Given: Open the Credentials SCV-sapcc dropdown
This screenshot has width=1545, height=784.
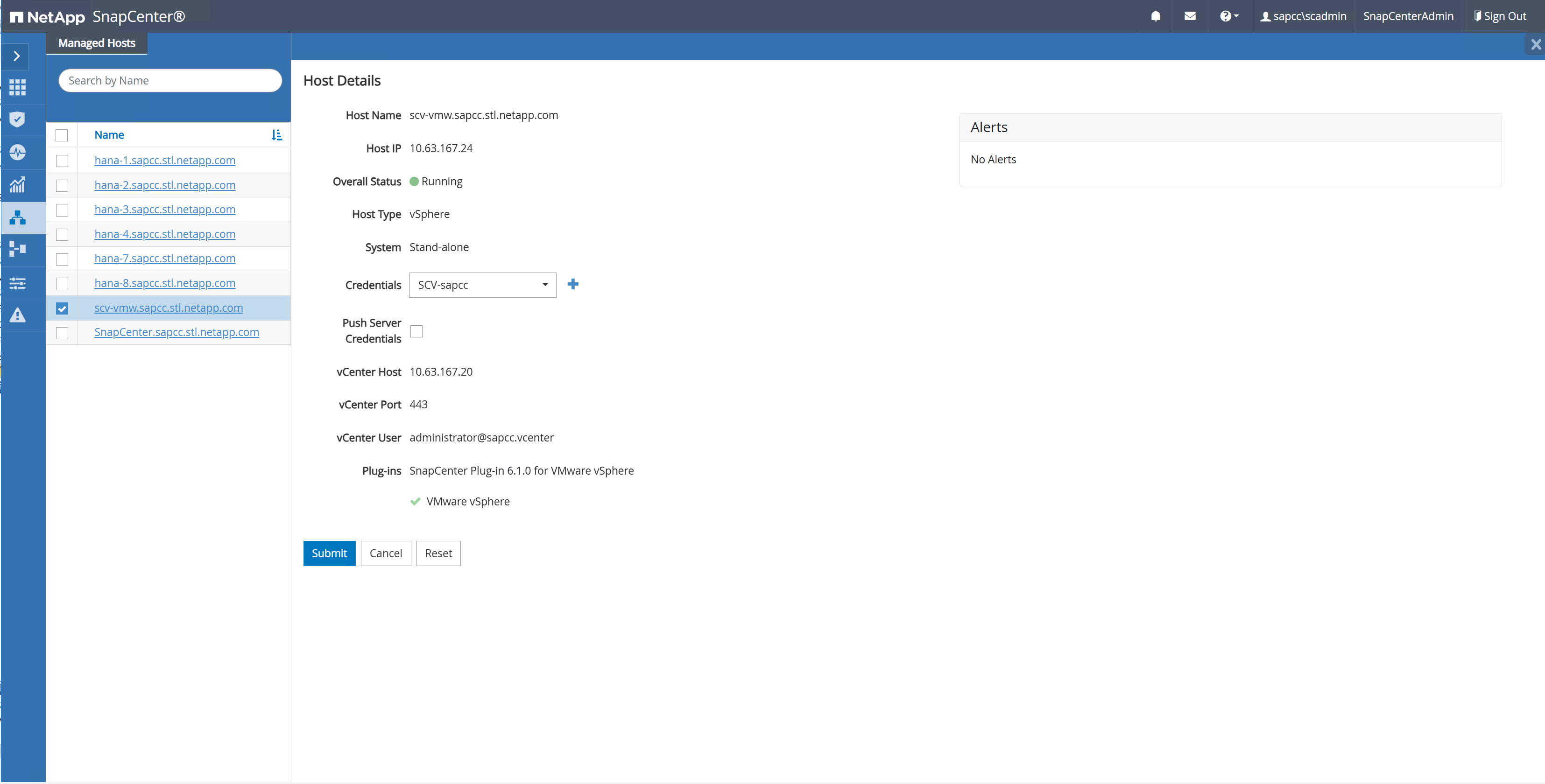Looking at the screenshot, I should click(482, 285).
